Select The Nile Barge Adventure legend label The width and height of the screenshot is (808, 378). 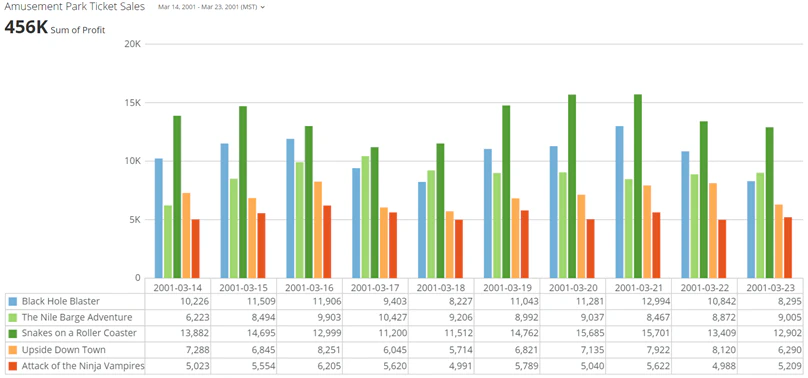coord(77,317)
